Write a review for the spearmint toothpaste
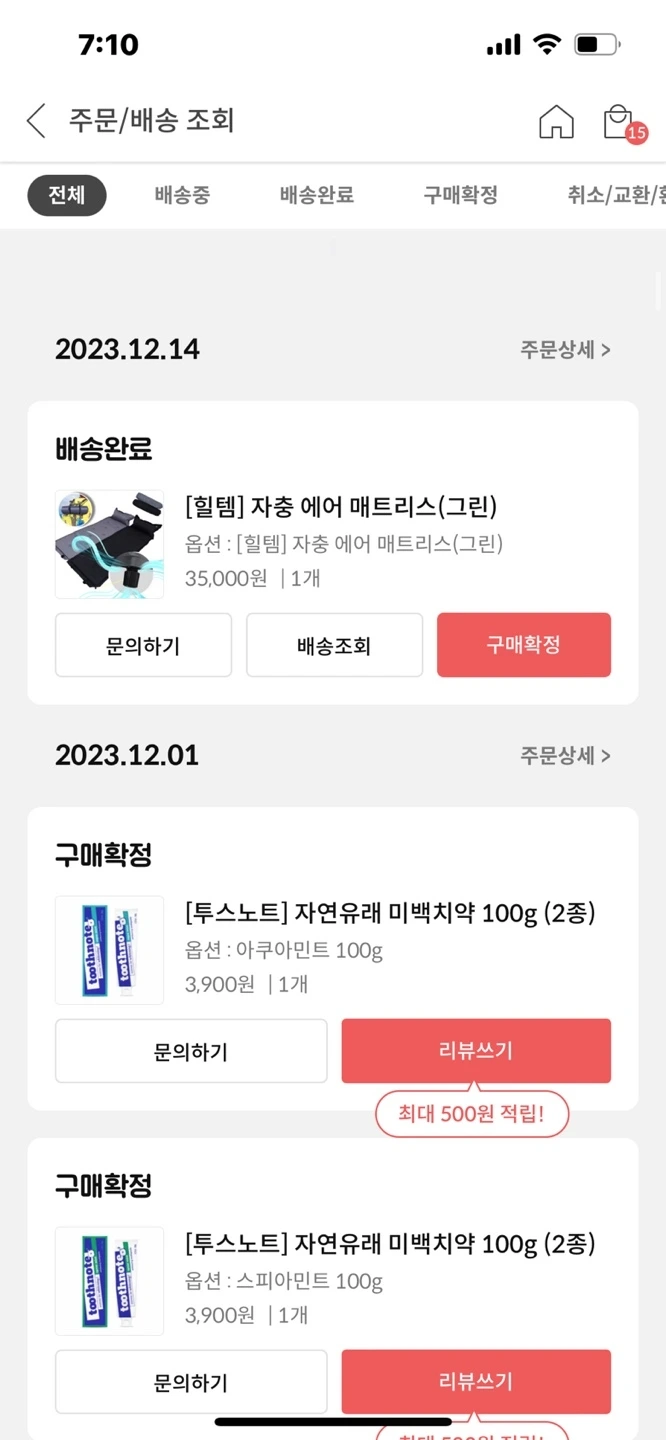This screenshot has height=1440, width=666. point(476,1381)
